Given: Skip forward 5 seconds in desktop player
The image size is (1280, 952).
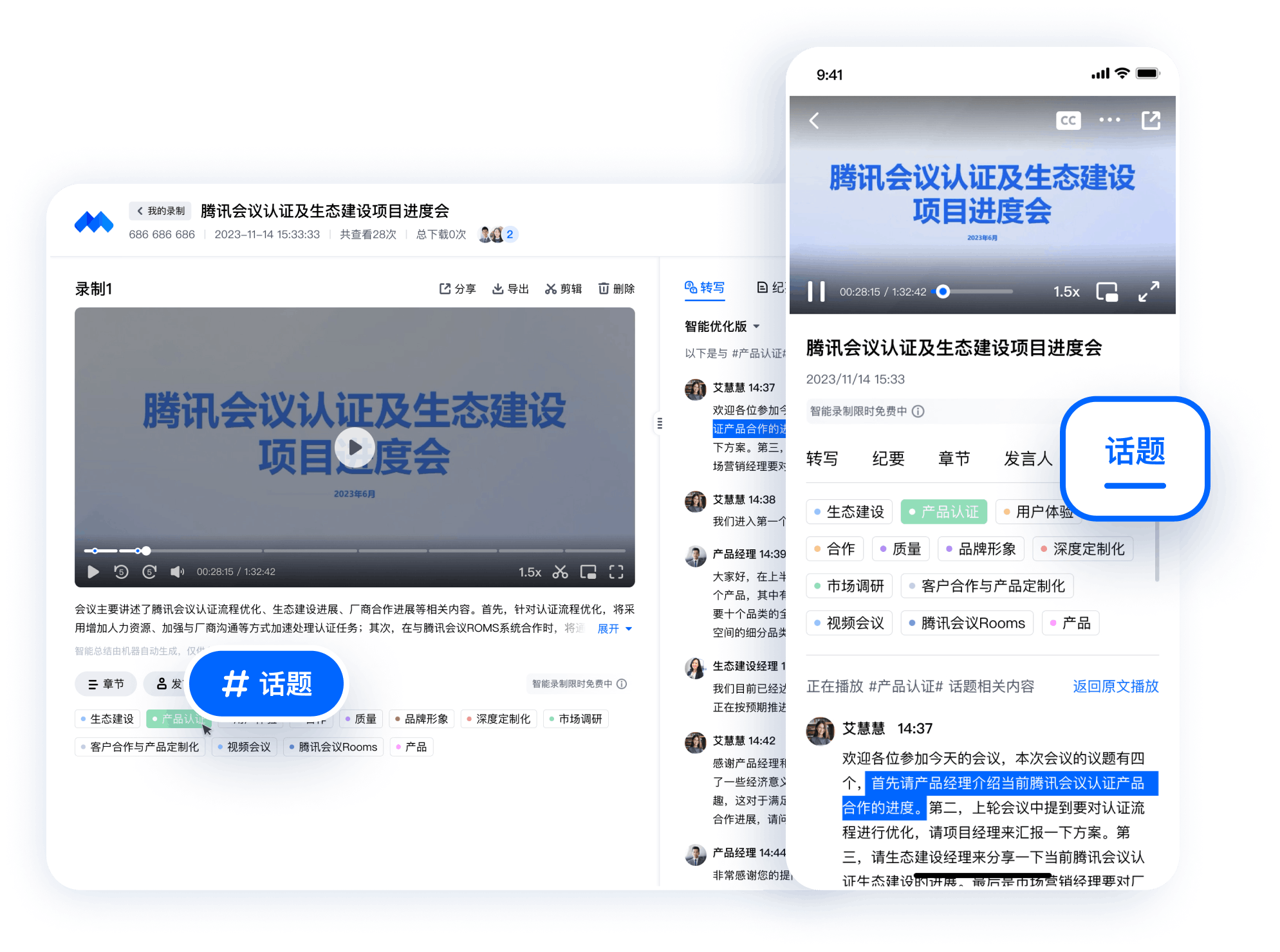Looking at the screenshot, I should click(149, 572).
